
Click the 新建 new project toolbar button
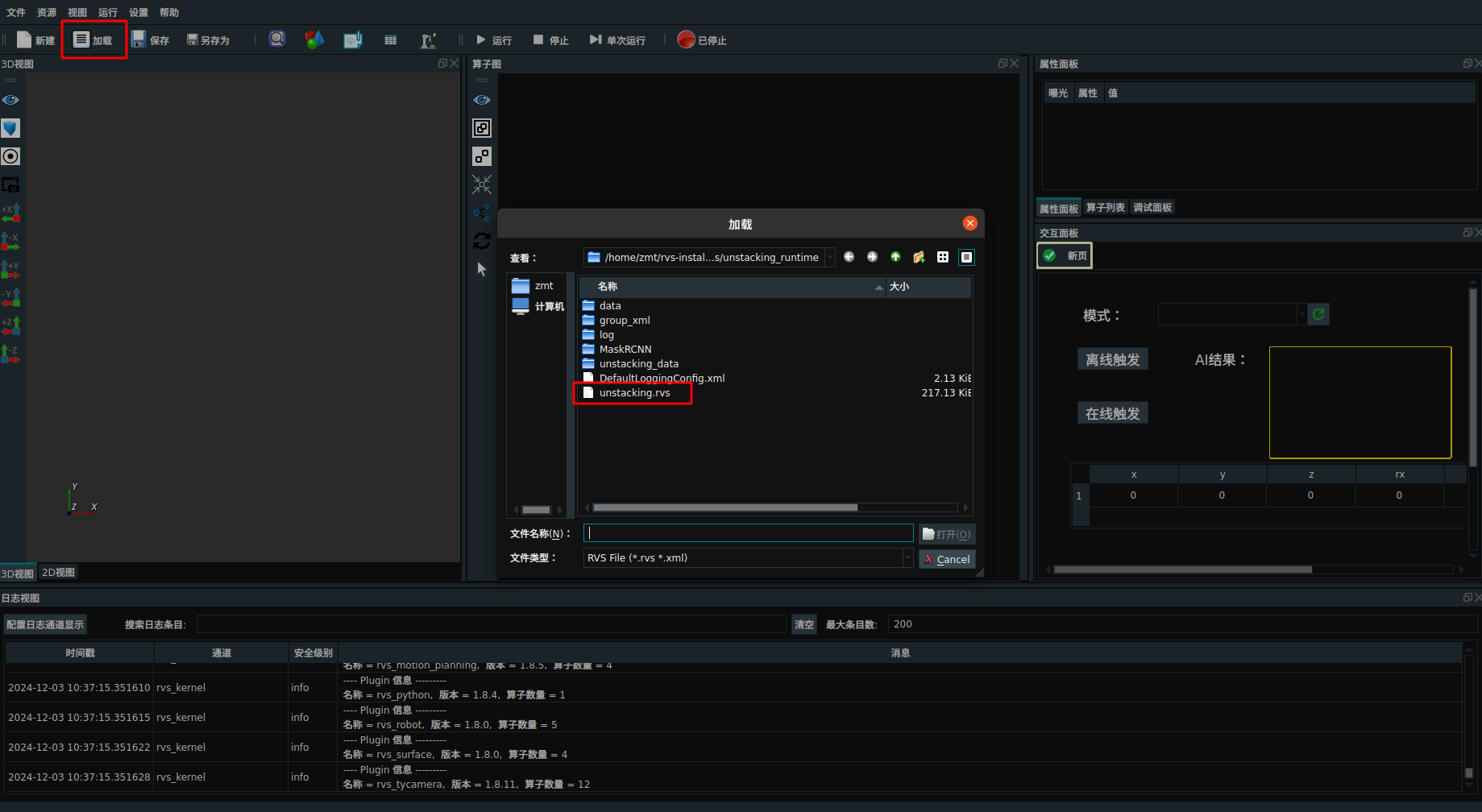point(35,40)
